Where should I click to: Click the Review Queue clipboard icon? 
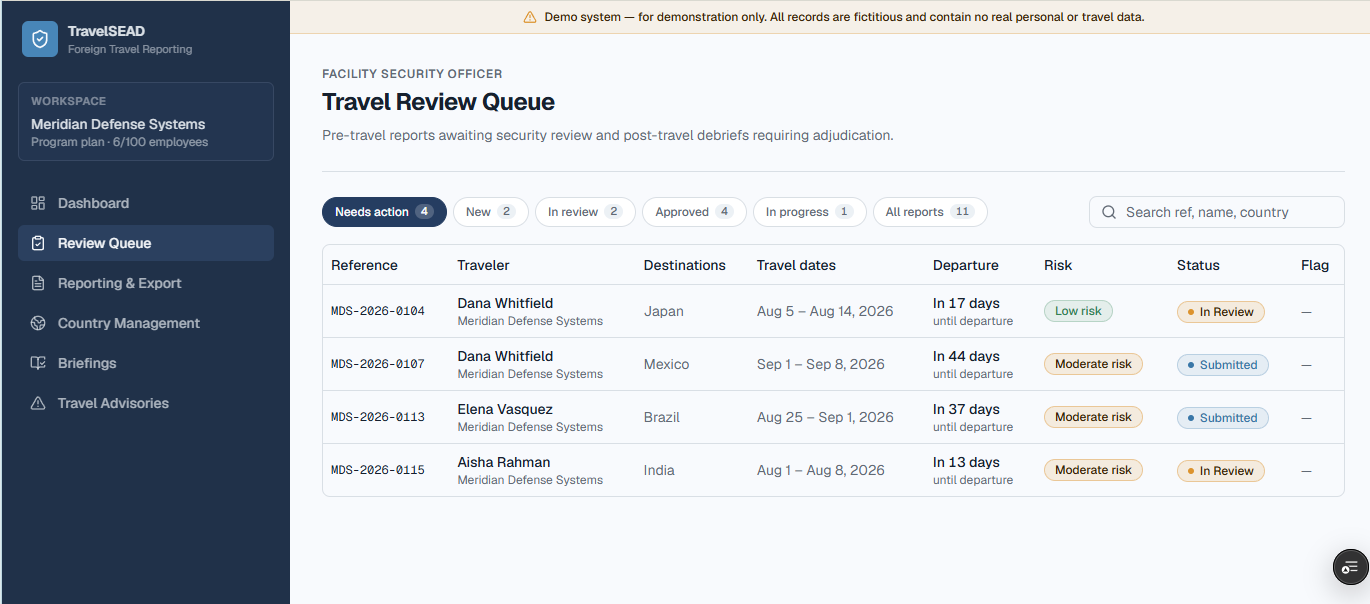pyautogui.click(x=38, y=243)
